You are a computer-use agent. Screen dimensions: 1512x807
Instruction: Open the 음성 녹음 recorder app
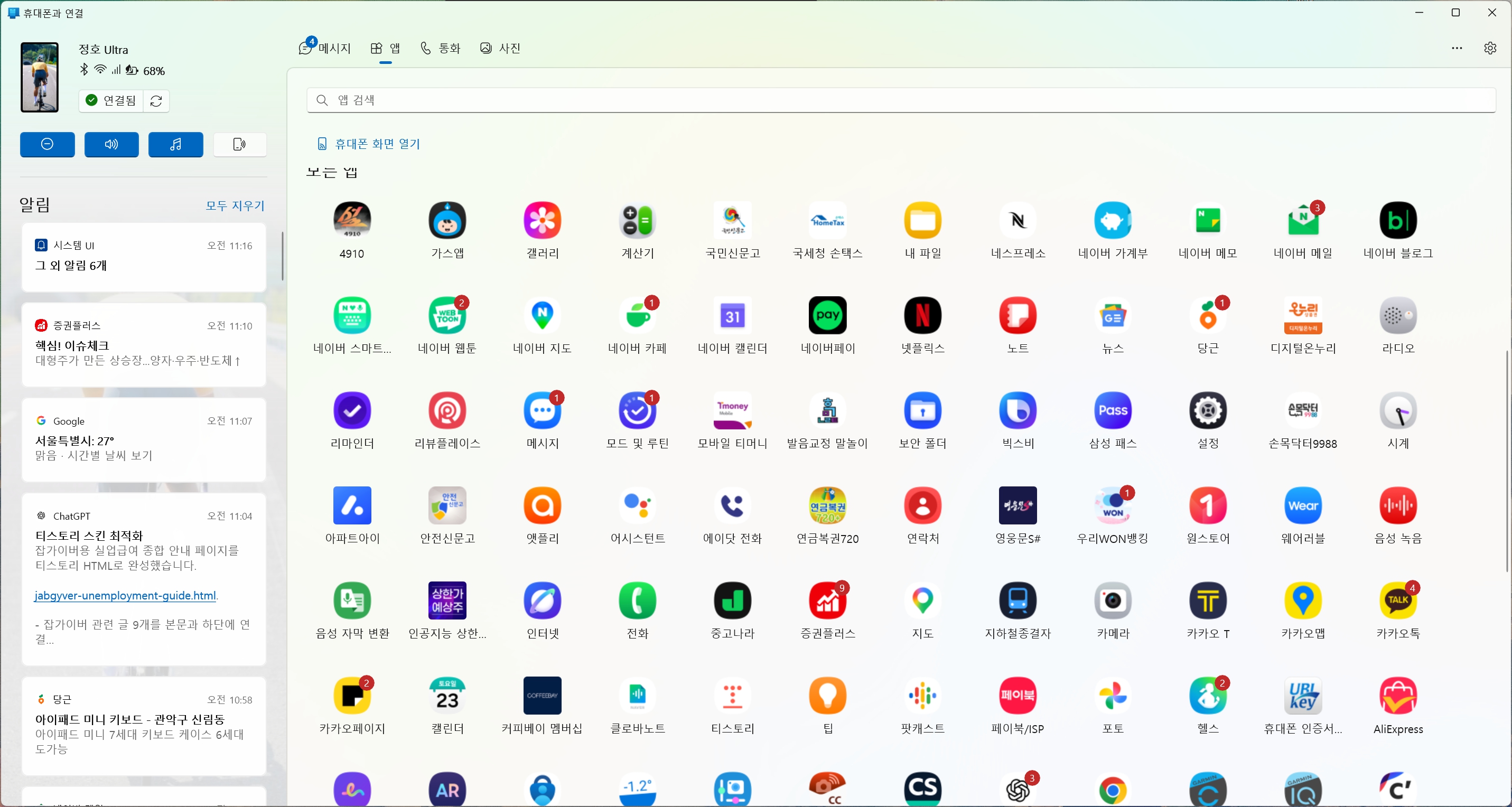point(1398,506)
